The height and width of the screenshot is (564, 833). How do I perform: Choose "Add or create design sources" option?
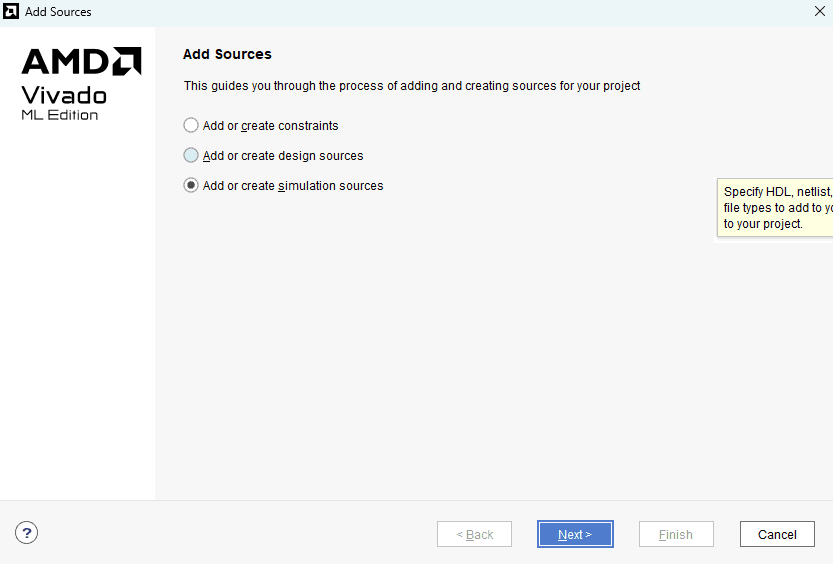(191, 156)
